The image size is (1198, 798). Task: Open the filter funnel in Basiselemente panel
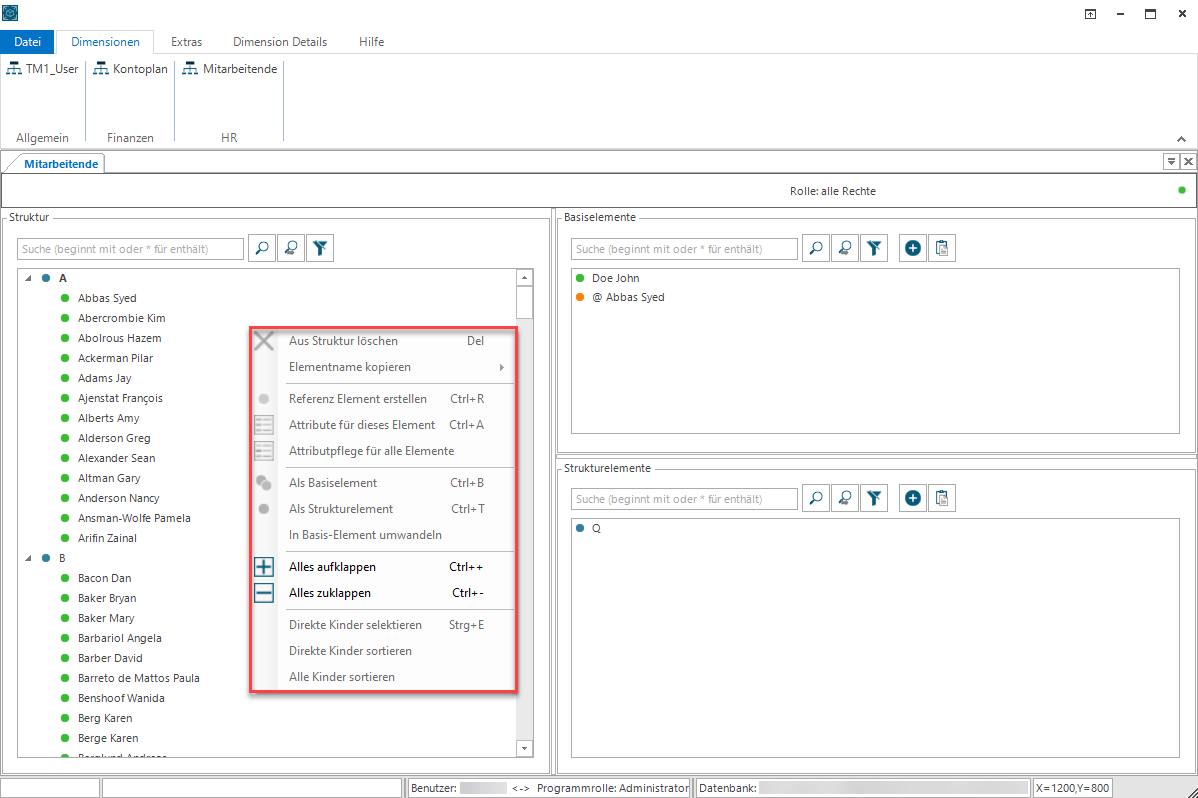[x=874, y=248]
